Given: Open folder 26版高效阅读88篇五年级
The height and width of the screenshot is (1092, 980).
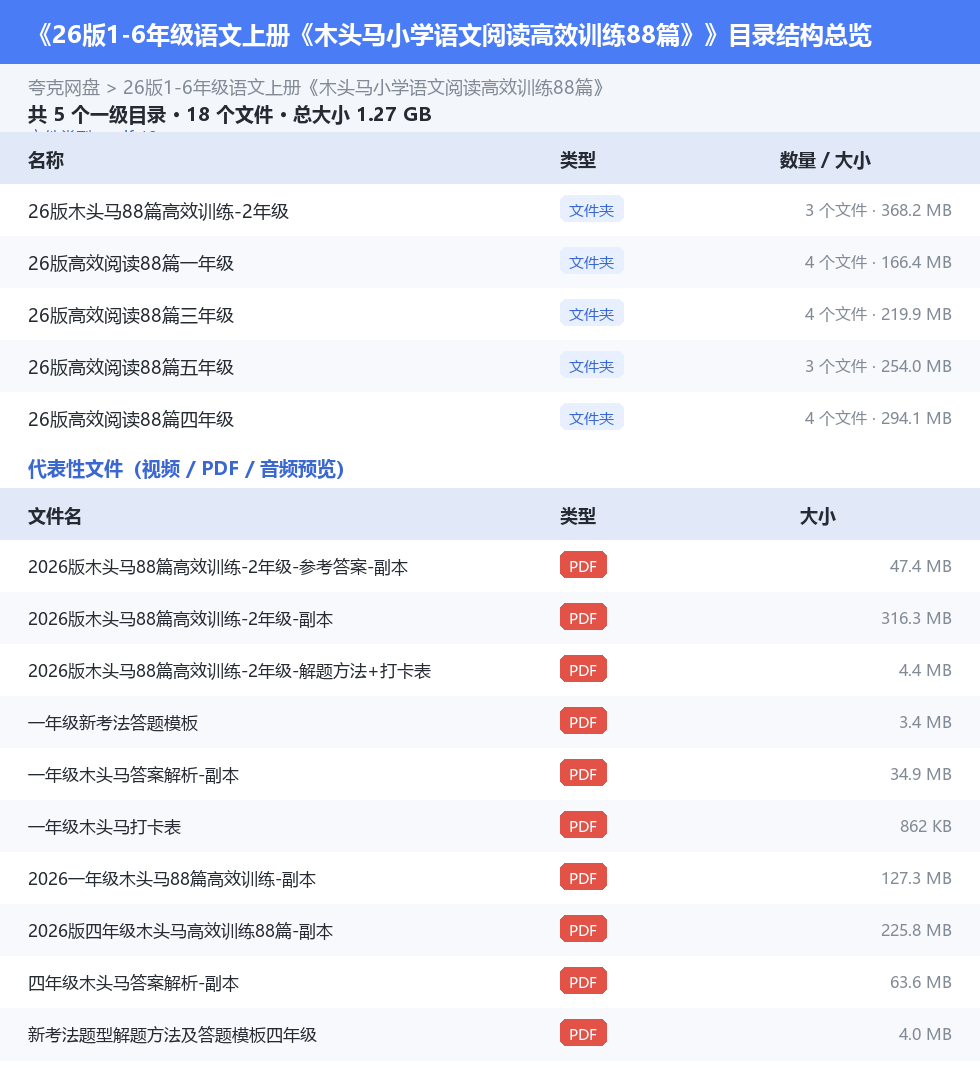Looking at the screenshot, I should pos(131,367).
